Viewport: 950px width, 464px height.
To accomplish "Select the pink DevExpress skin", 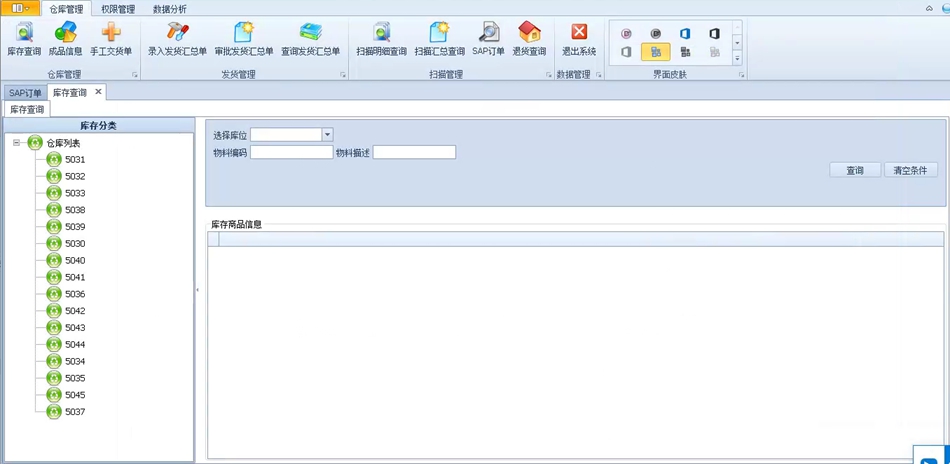I will click(x=626, y=34).
